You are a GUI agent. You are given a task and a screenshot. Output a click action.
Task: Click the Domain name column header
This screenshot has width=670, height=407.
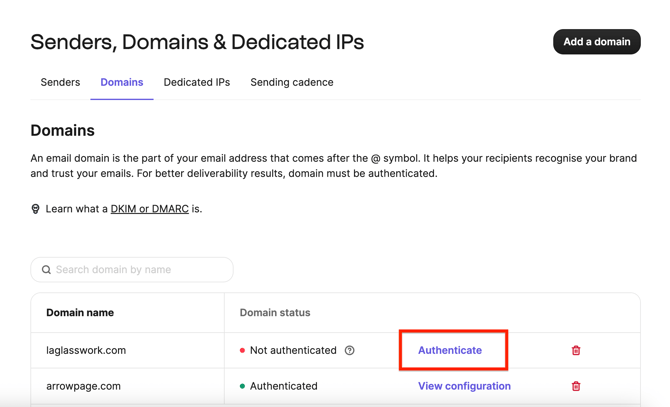[80, 313]
